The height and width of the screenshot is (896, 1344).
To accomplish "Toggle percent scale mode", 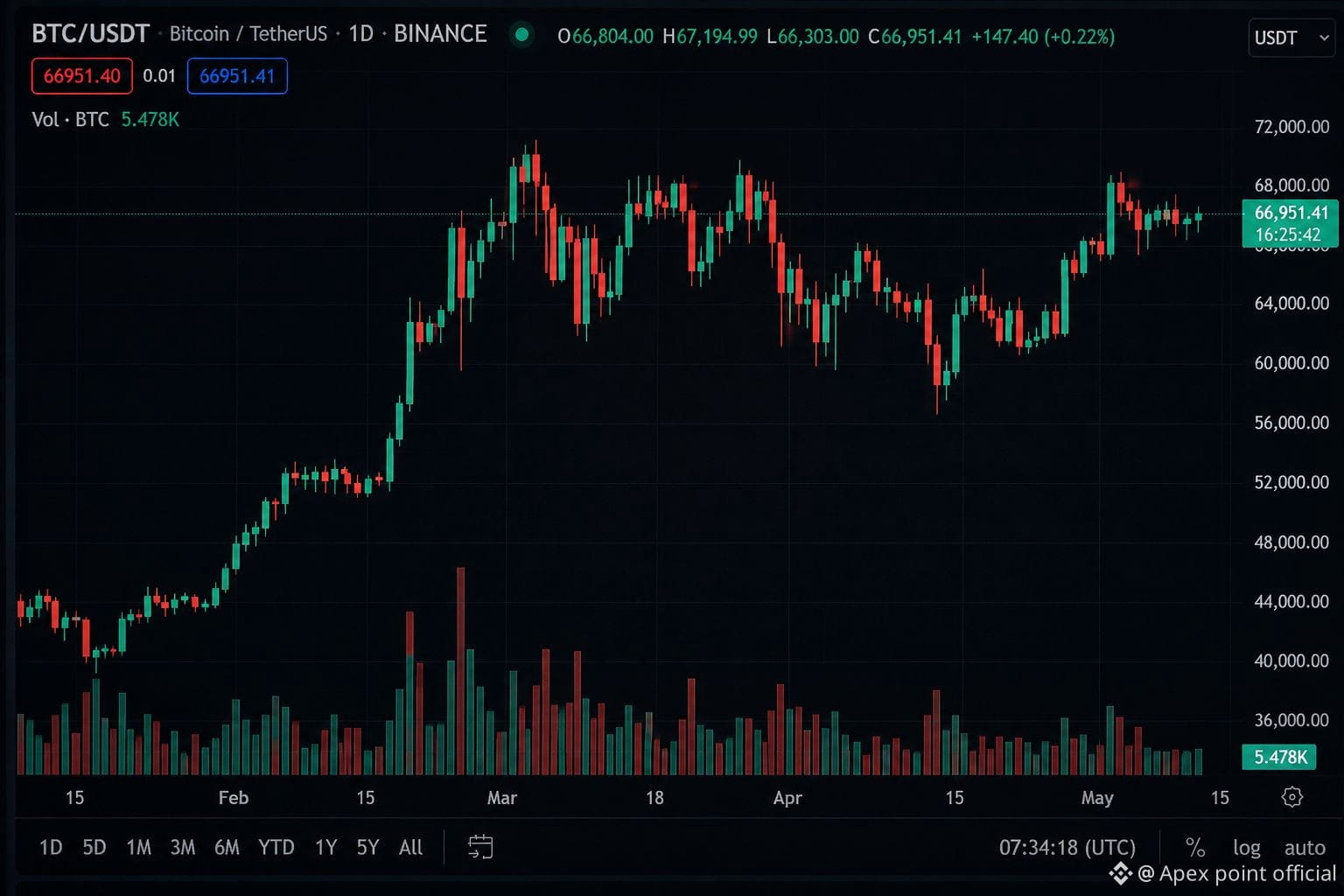I will pyautogui.click(x=1195, y=847).
